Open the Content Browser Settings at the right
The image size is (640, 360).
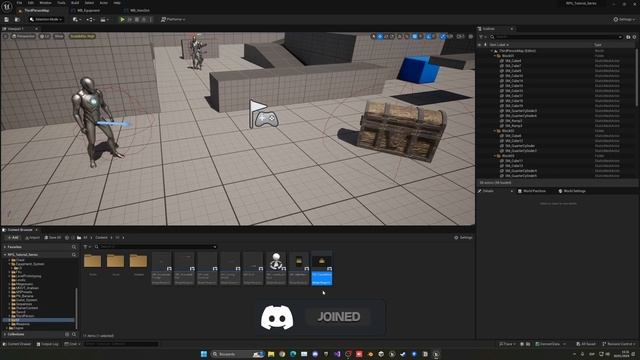tap(463, 238)
